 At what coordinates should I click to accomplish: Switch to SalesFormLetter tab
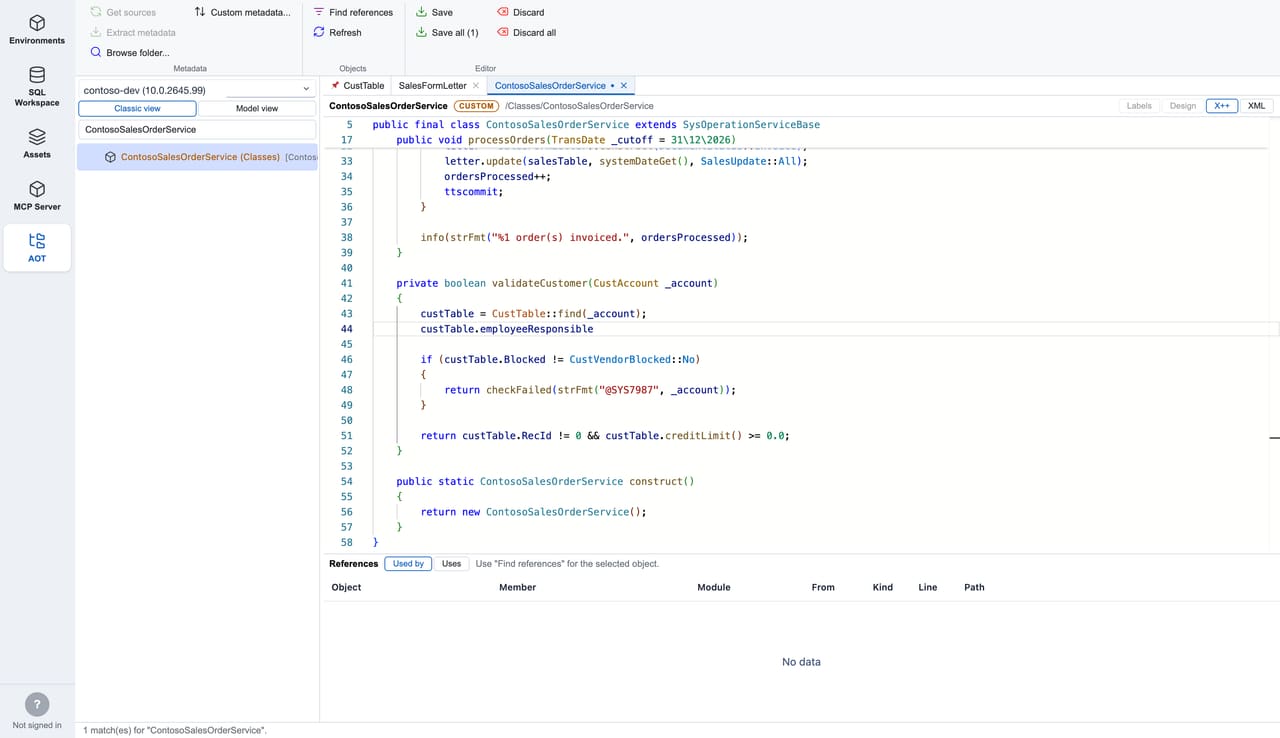coord(432,86)
